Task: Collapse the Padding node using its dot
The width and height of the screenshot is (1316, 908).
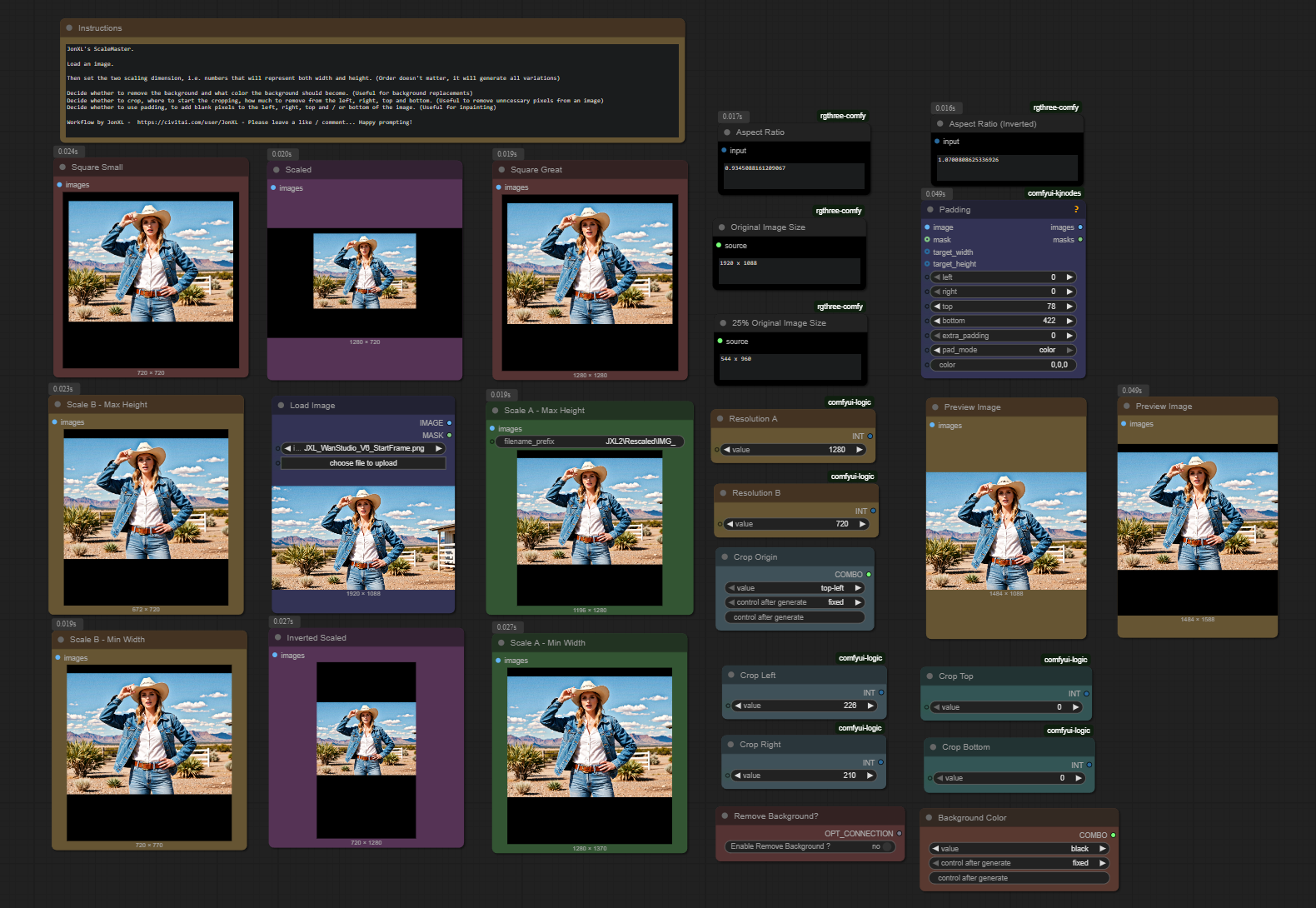Action: coord(930,210)
